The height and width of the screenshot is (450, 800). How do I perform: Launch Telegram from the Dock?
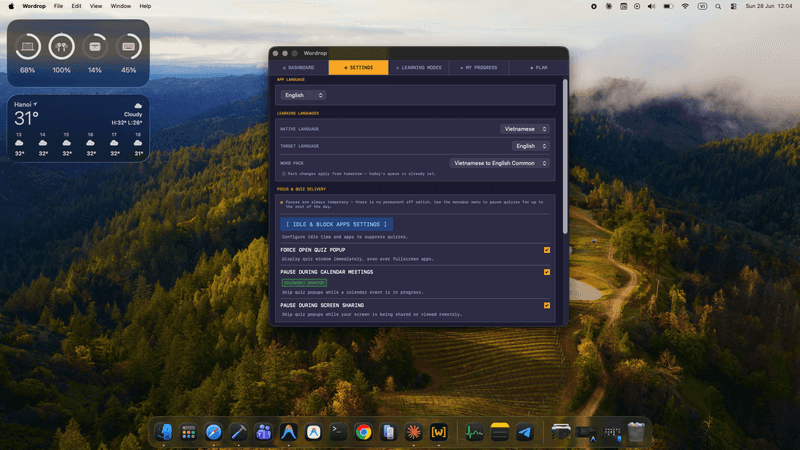[524, 432]
